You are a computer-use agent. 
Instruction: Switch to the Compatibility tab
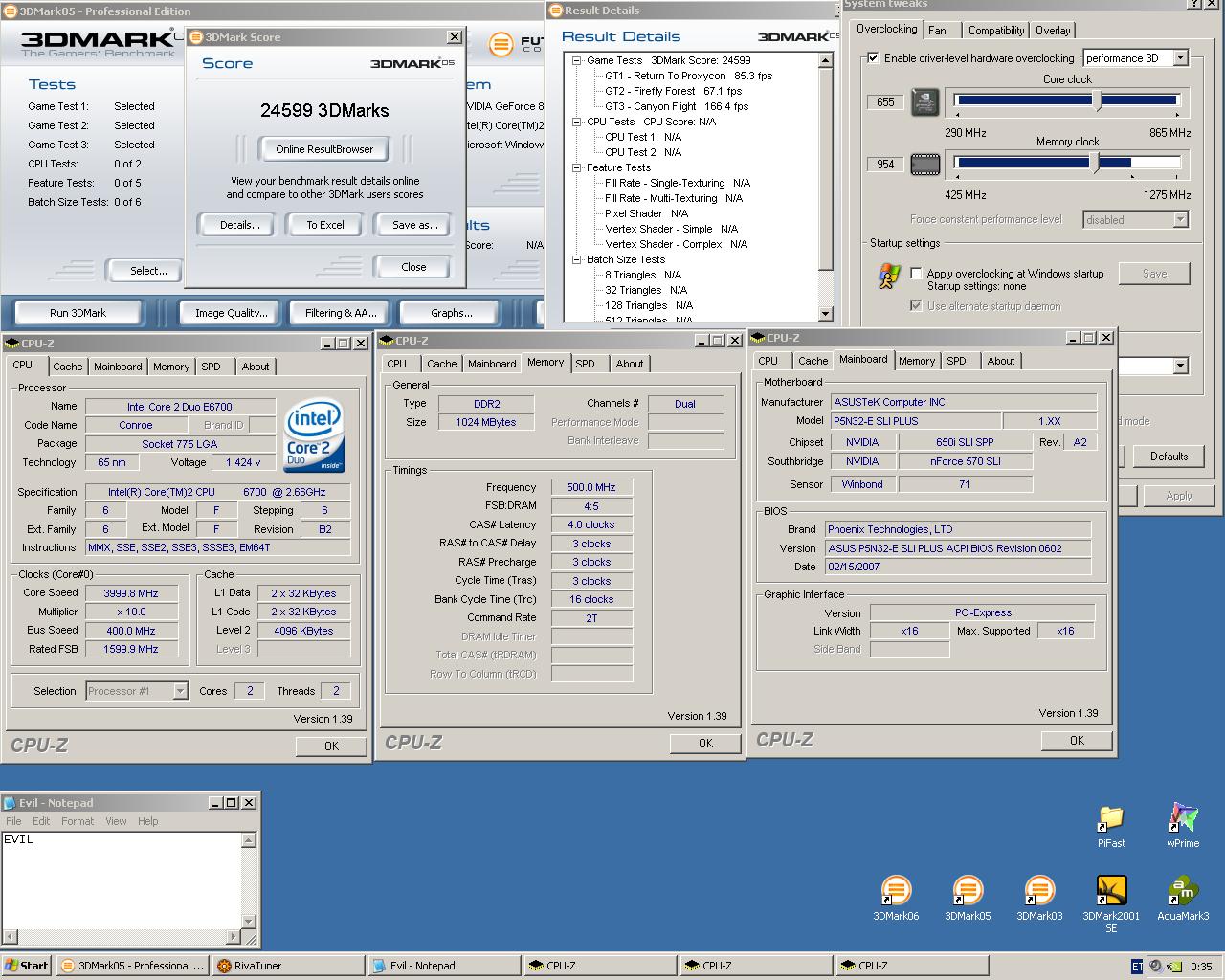click(995, 31)
